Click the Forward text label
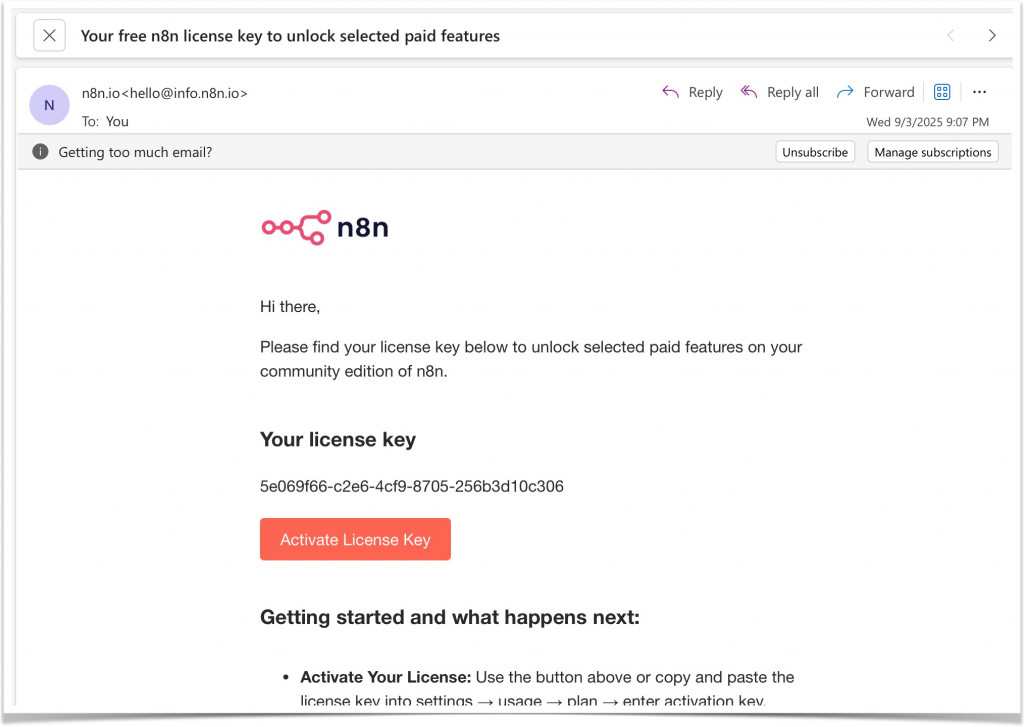Screen dimensions: 1024x727 (x=889, y=92)
